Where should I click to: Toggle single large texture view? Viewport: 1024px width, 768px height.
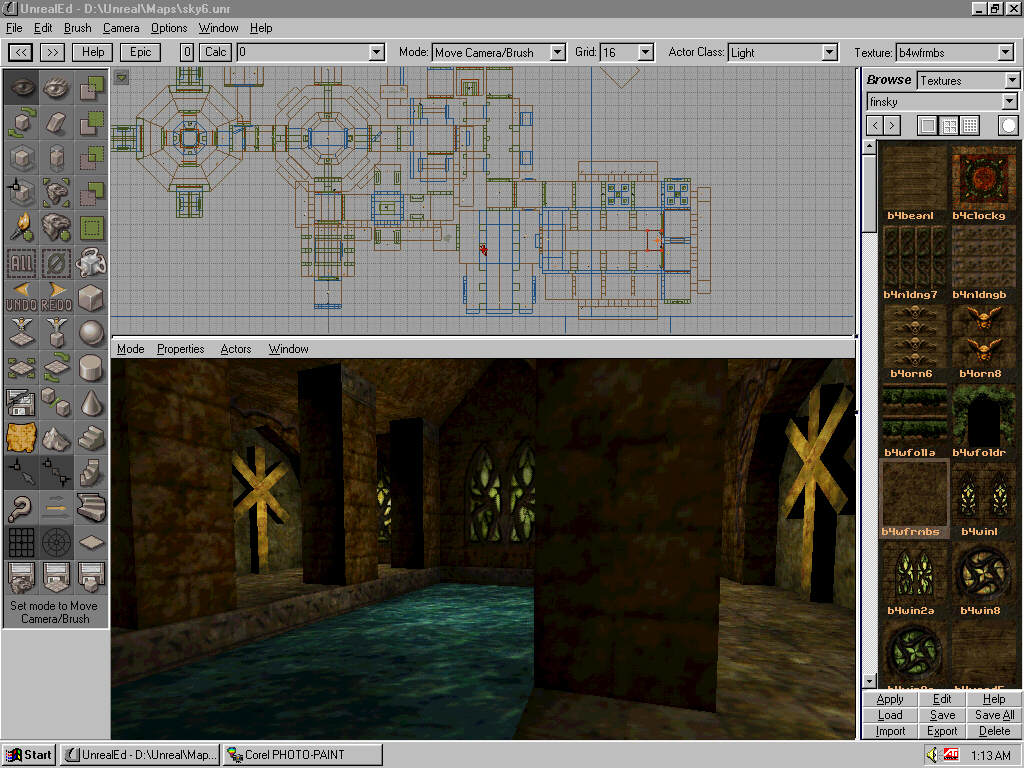(927, 125)
